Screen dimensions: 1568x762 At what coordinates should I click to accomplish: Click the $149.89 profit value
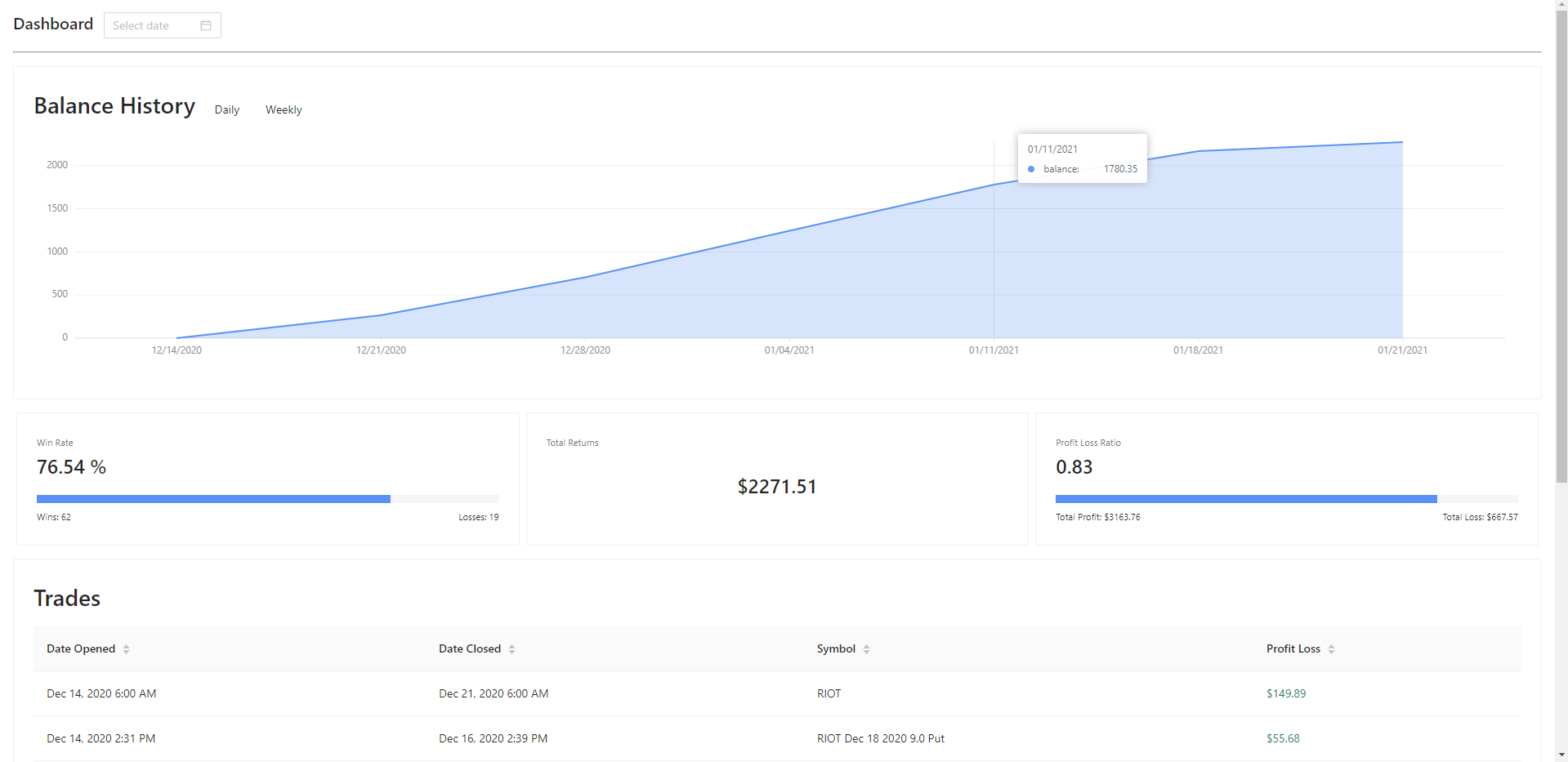1286,693
